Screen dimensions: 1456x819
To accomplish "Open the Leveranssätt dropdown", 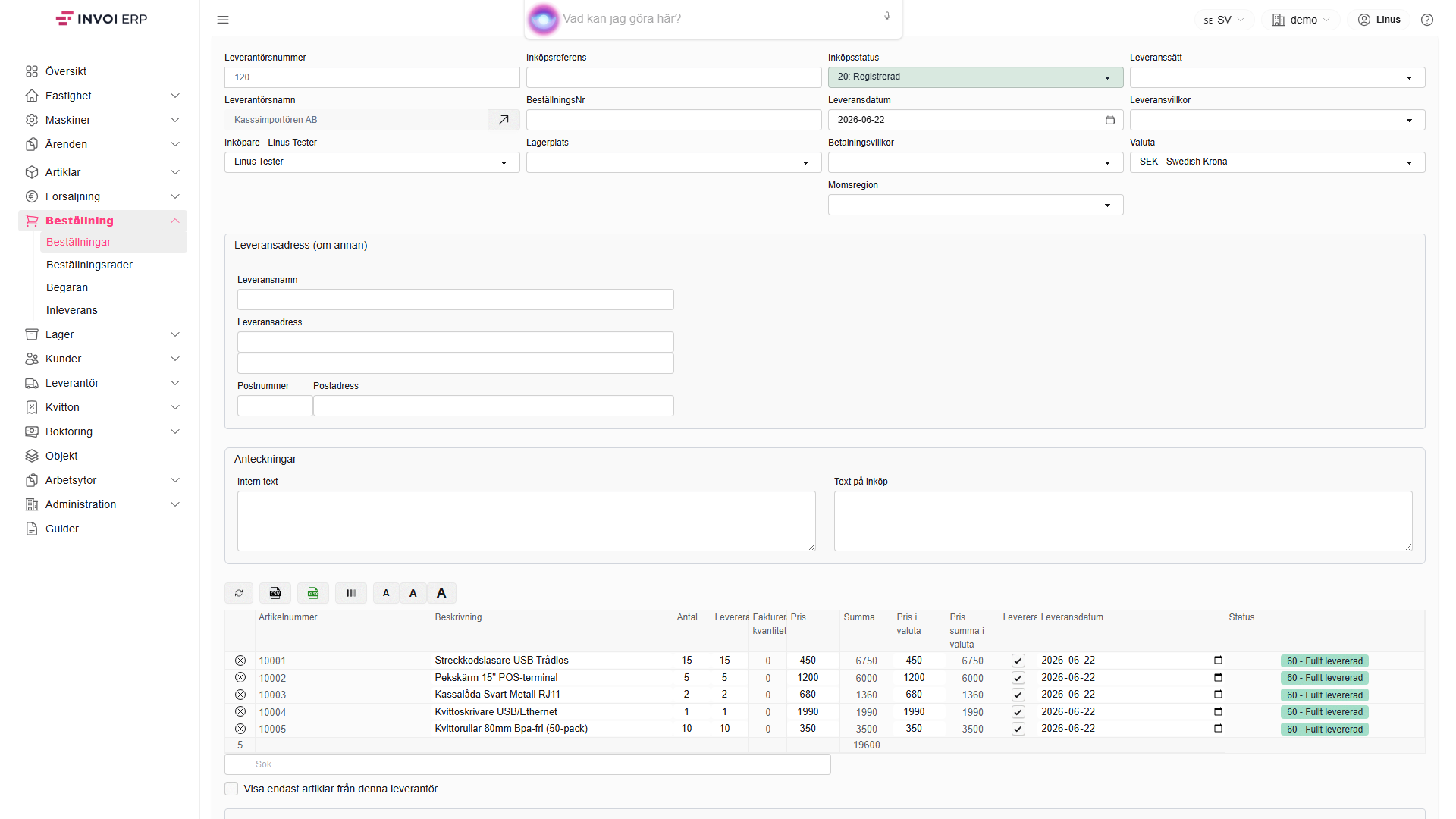I will pos(1277,77).
